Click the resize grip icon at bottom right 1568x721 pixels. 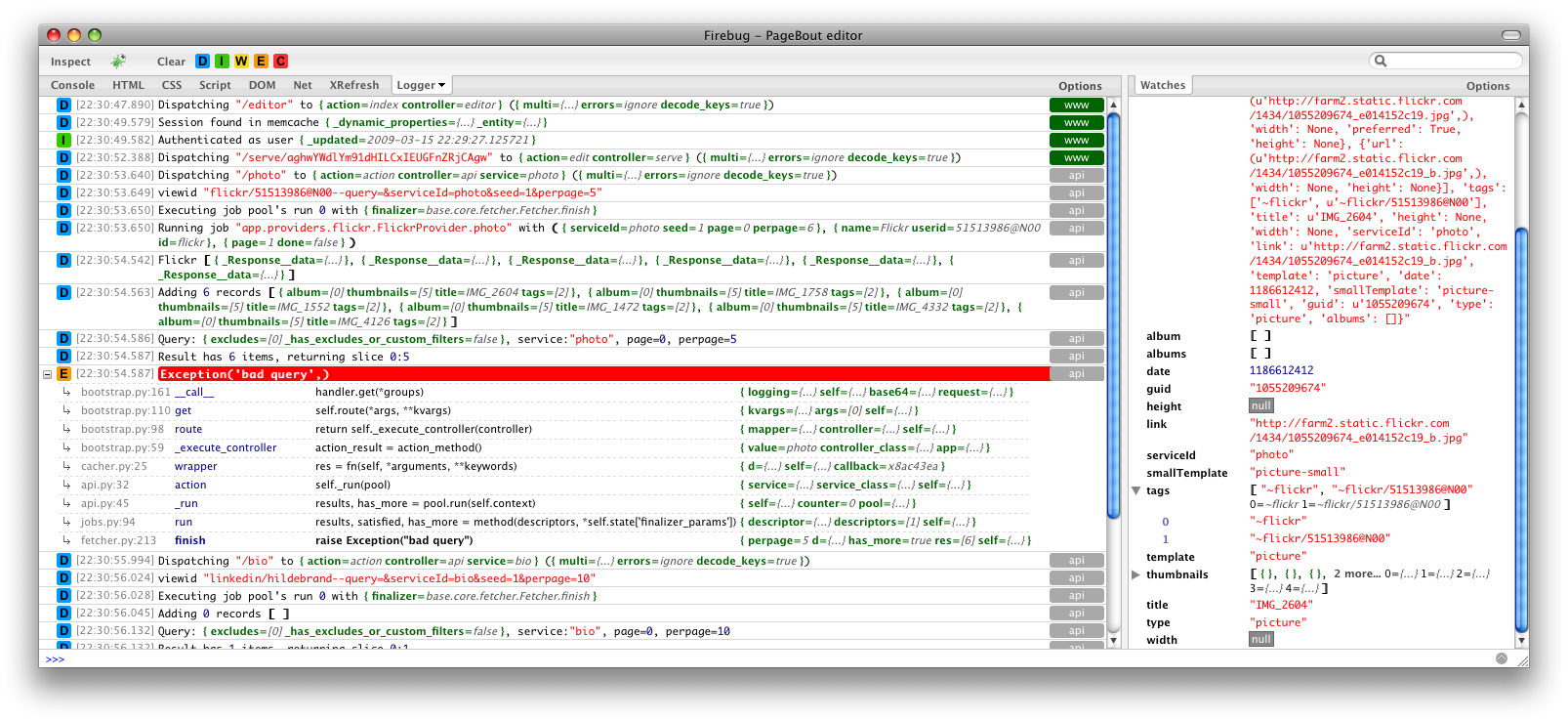click(1519, 659)
